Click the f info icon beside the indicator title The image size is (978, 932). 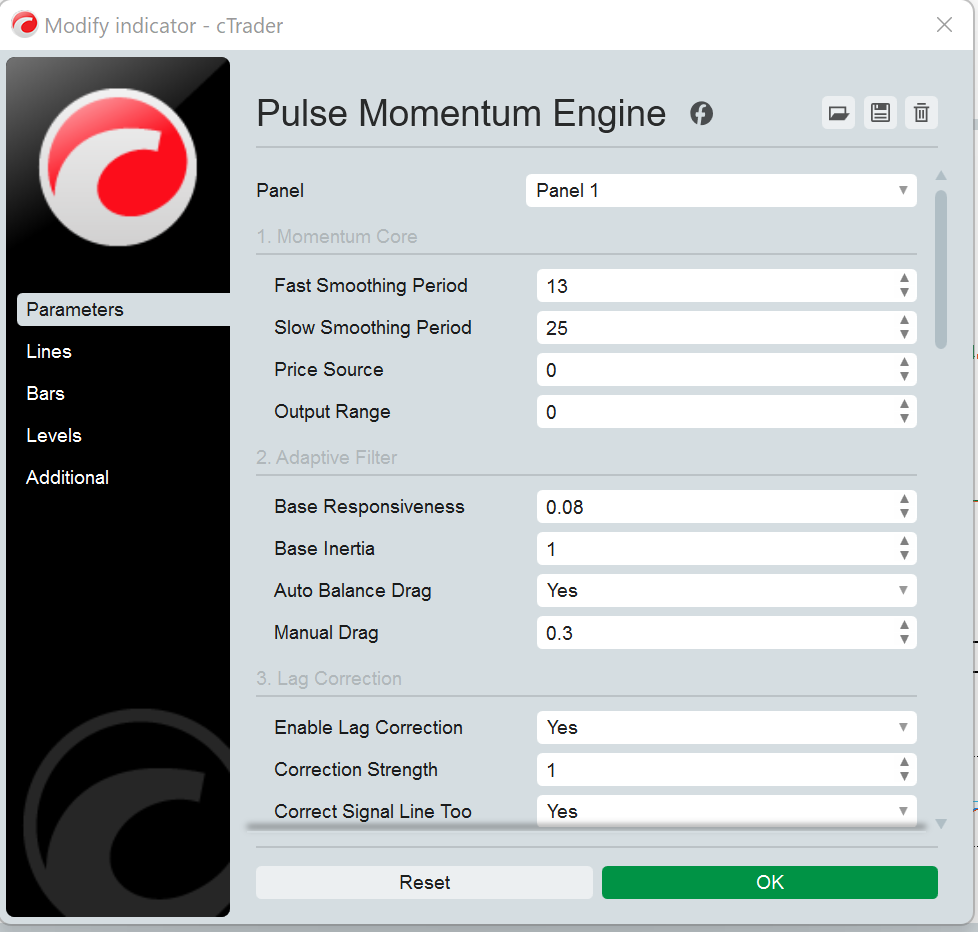pos(701,114)
